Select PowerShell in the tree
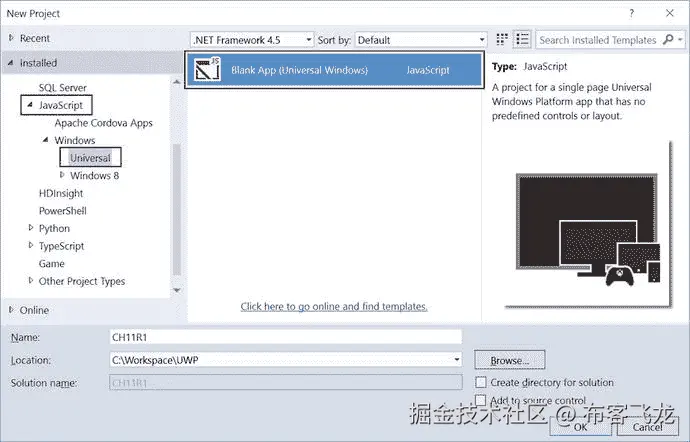Screen dimensions: 690x442 (x=62, y=211)
